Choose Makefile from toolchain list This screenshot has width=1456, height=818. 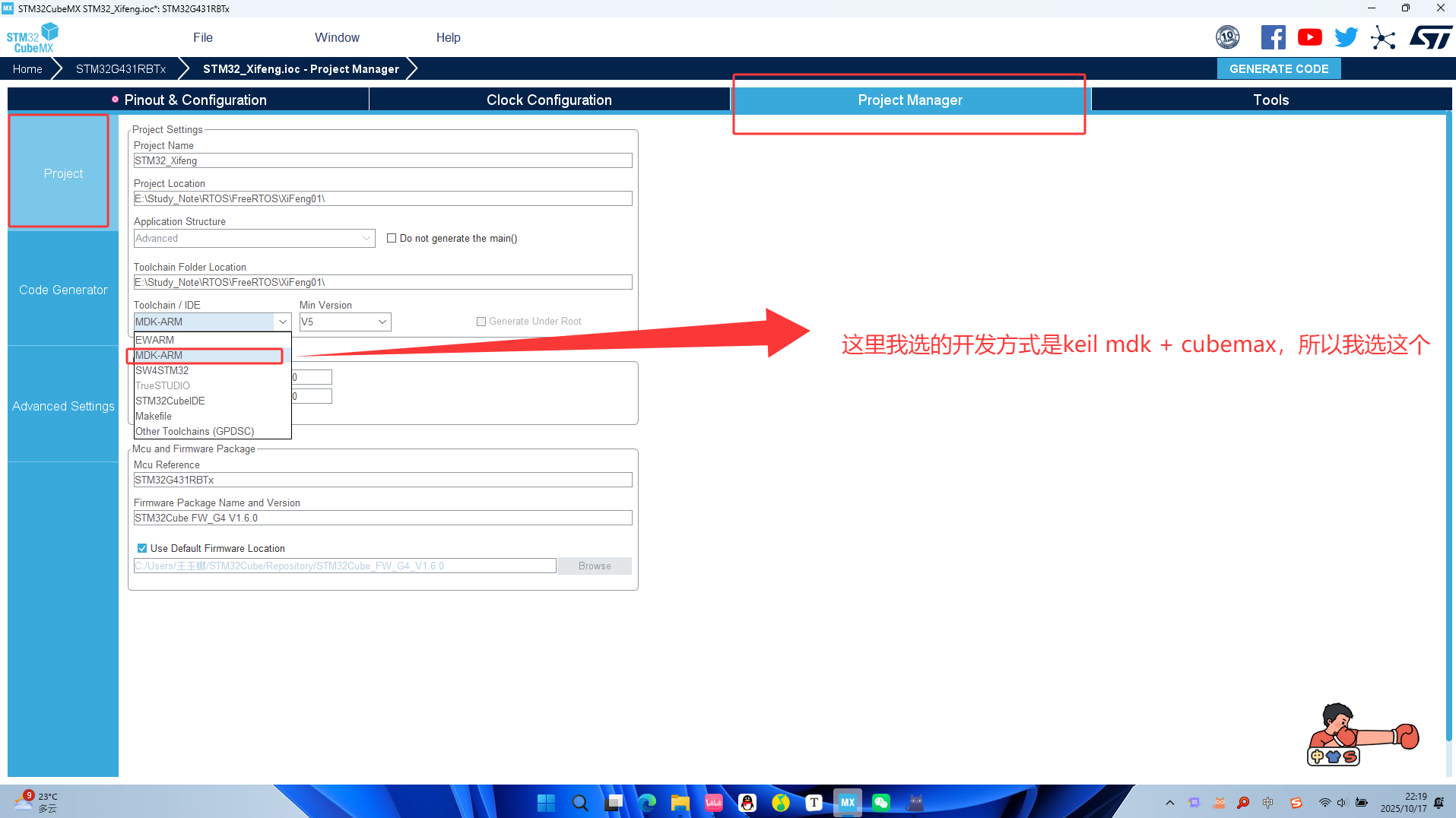click(212, 416)
